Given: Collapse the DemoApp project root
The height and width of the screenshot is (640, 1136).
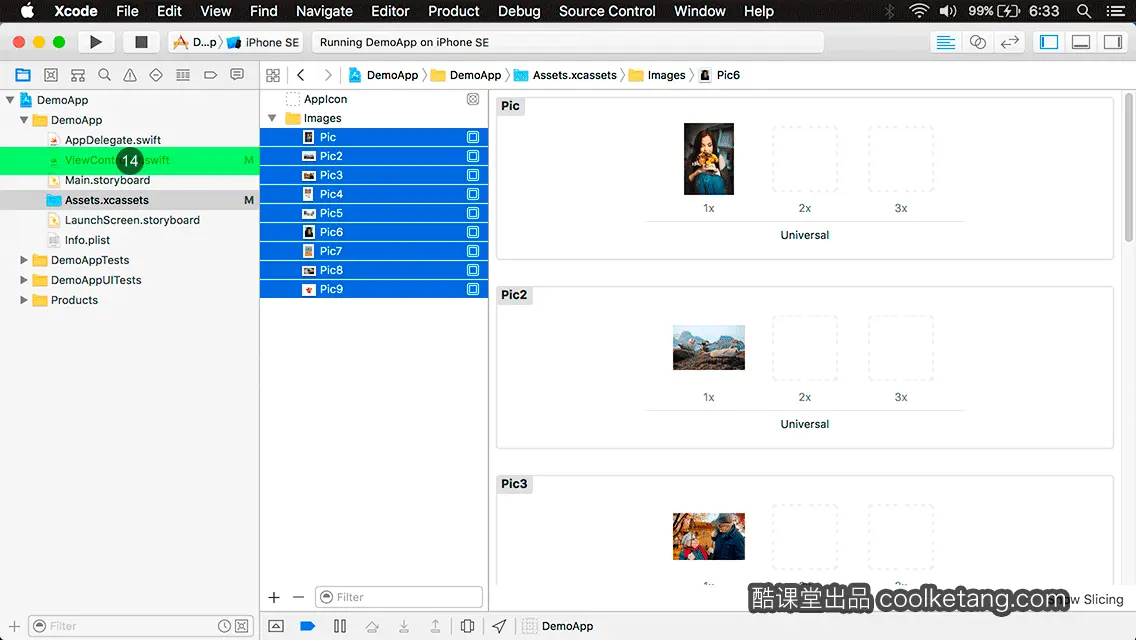Looking at the screenshot, I should click(10, 100).
